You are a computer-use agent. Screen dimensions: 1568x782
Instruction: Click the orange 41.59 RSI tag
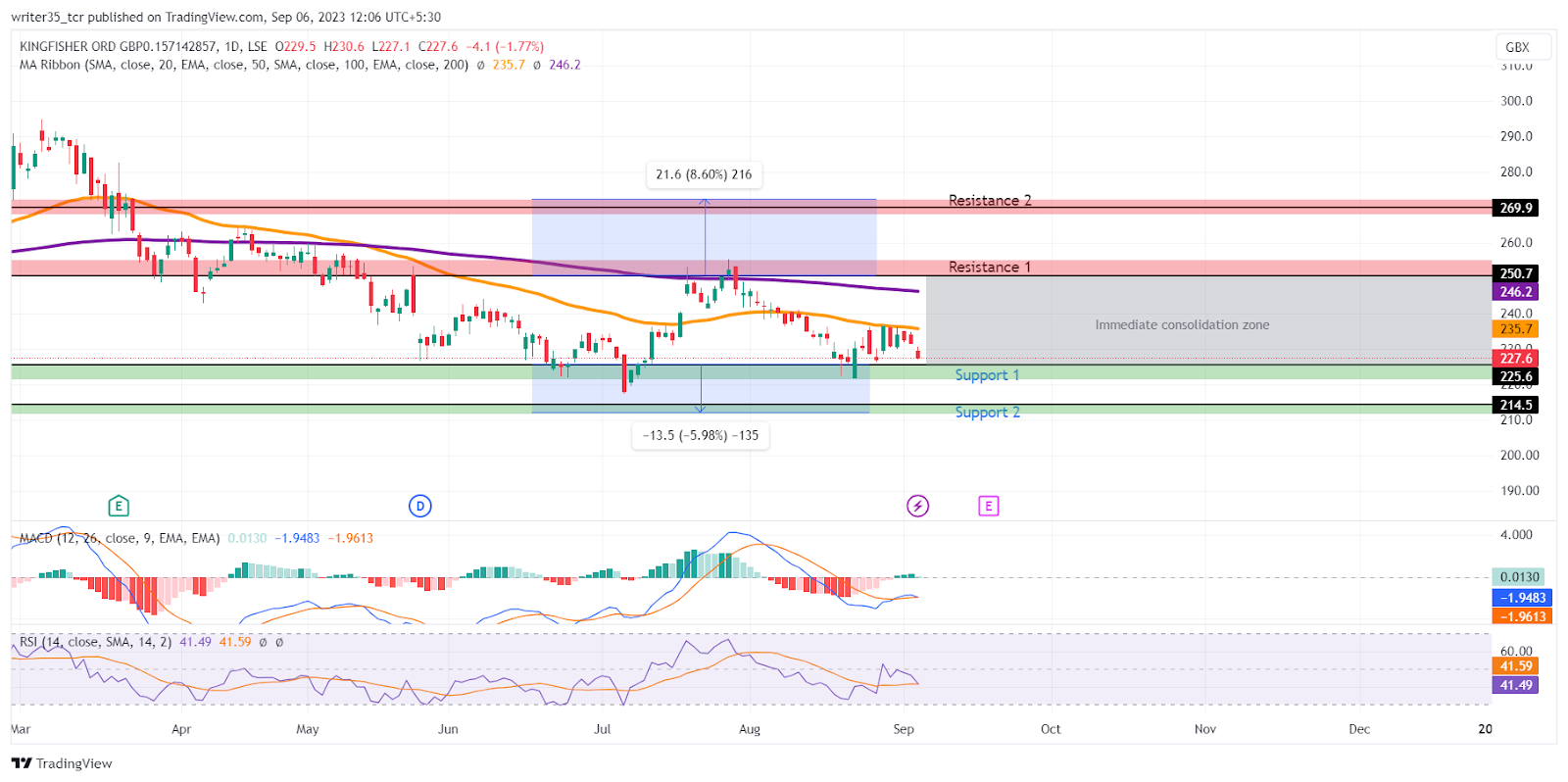1515,666
